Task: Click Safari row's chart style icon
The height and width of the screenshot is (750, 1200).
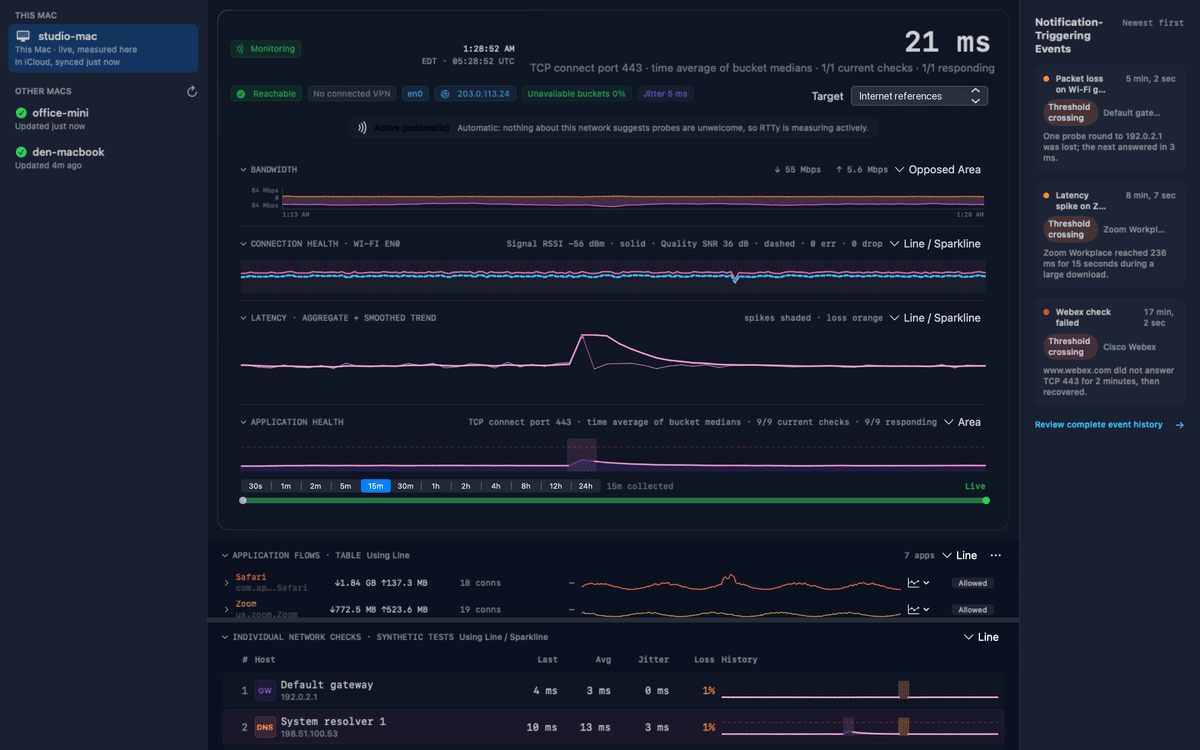Action: 918,583
